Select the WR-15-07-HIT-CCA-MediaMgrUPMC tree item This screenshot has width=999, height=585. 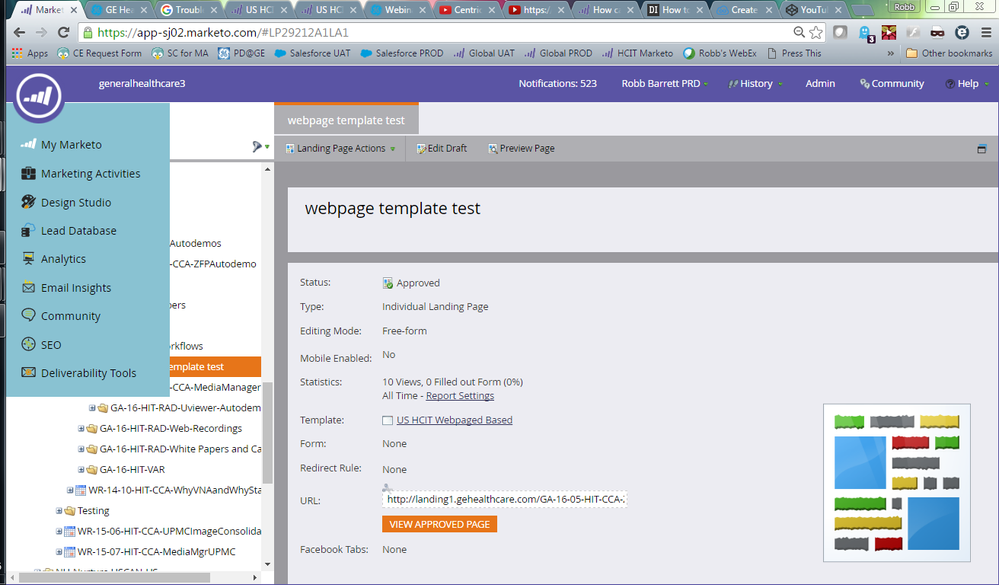156,552
